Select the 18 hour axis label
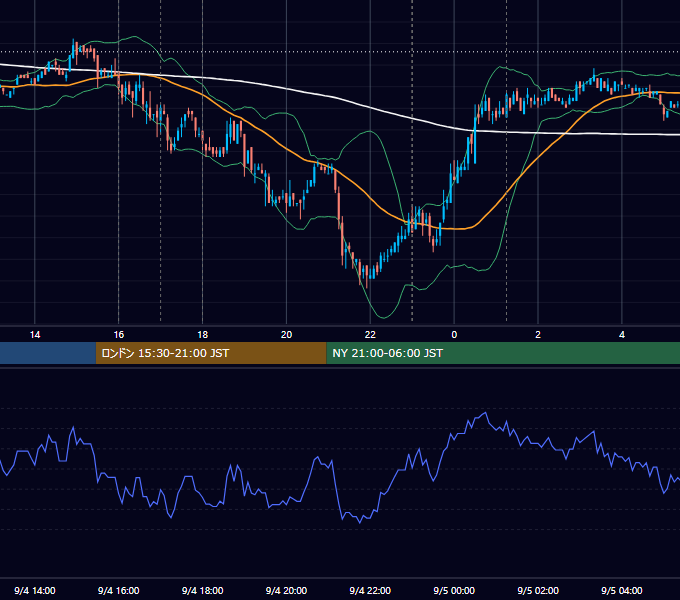Image resolution: width=680 pixels, height=600 pixels. click(x=203, y=335)
